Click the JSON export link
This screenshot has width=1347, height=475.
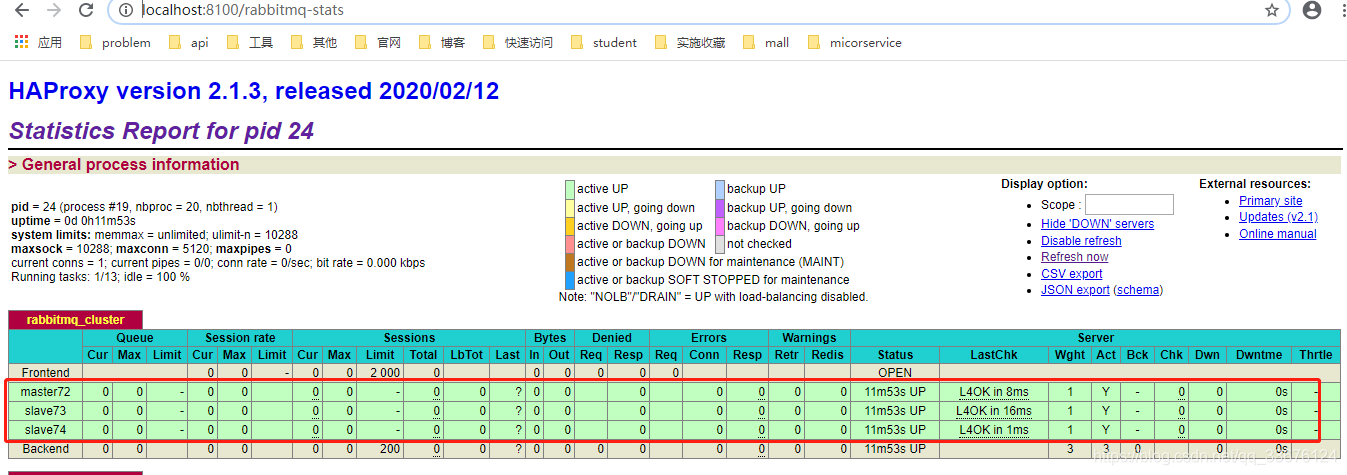pyautogui.click(x=1075, y=290)
